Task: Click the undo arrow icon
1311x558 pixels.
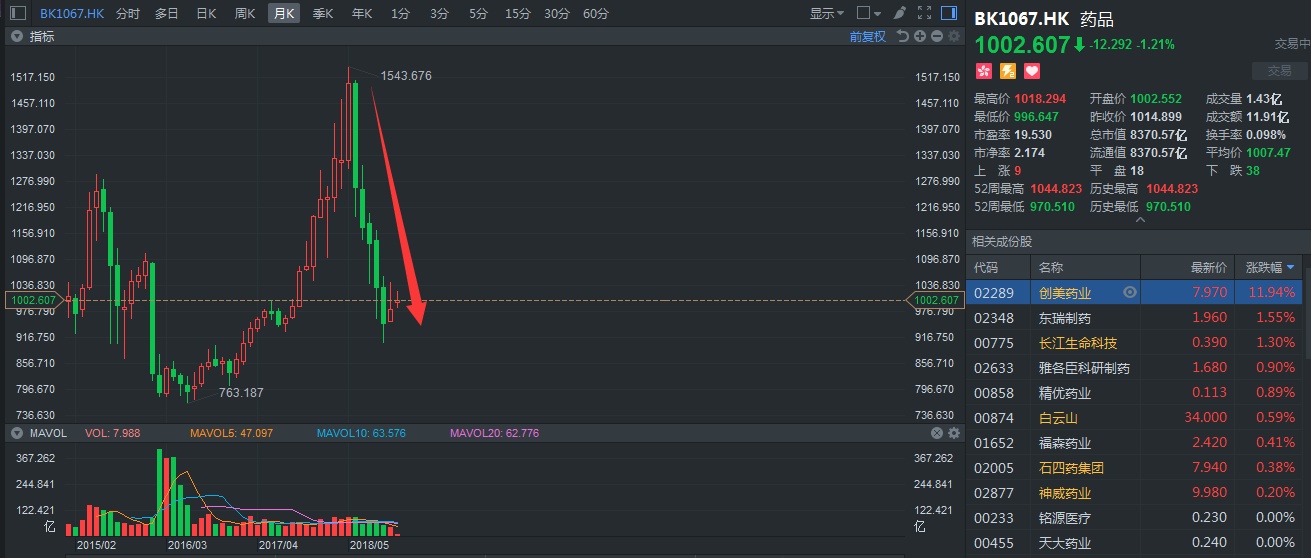Action: pyautogui.click(x=903, y=36)
